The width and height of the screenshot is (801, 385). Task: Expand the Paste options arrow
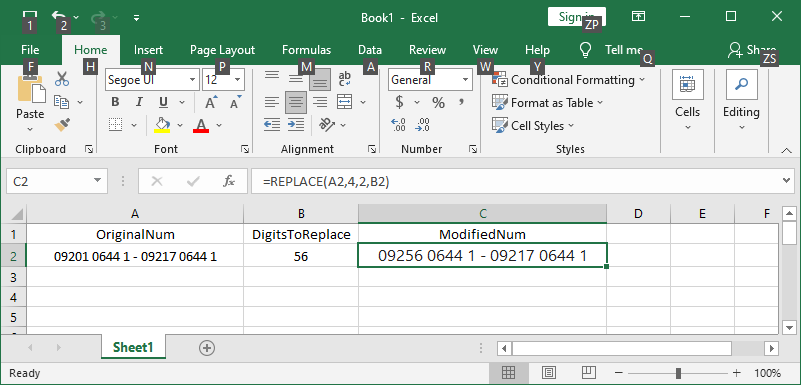(30, 129)
